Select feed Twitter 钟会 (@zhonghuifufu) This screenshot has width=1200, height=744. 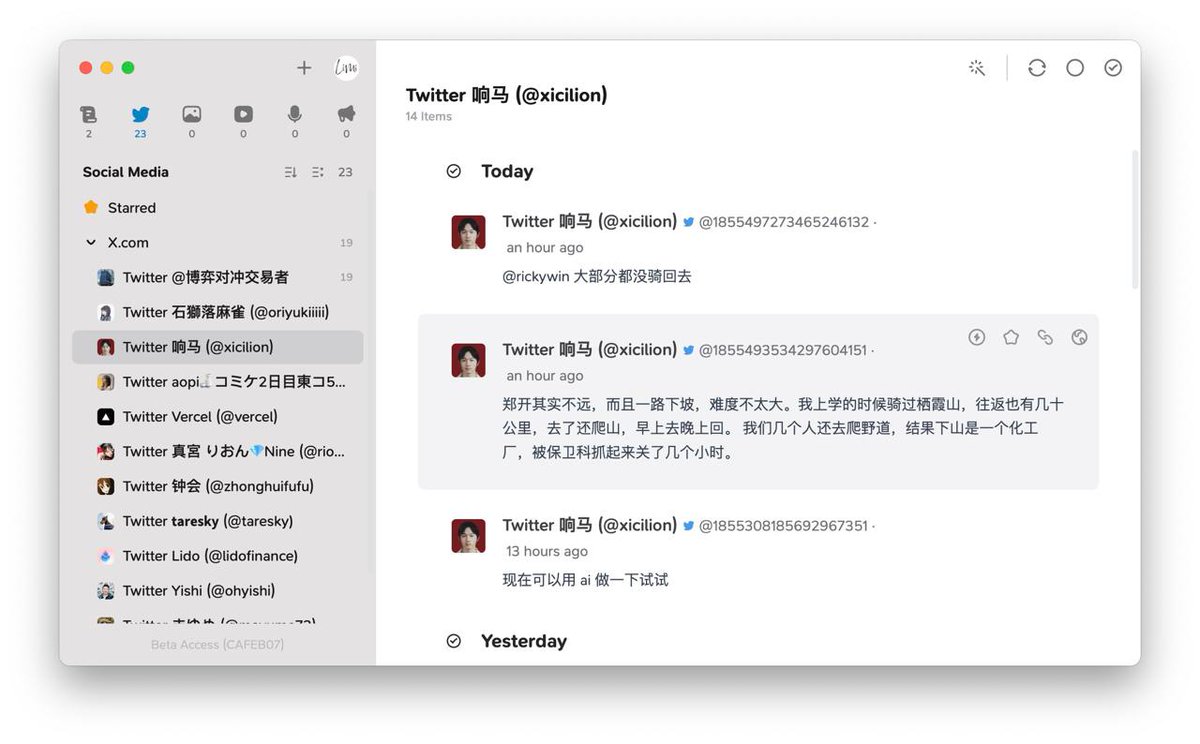(218, 486)
